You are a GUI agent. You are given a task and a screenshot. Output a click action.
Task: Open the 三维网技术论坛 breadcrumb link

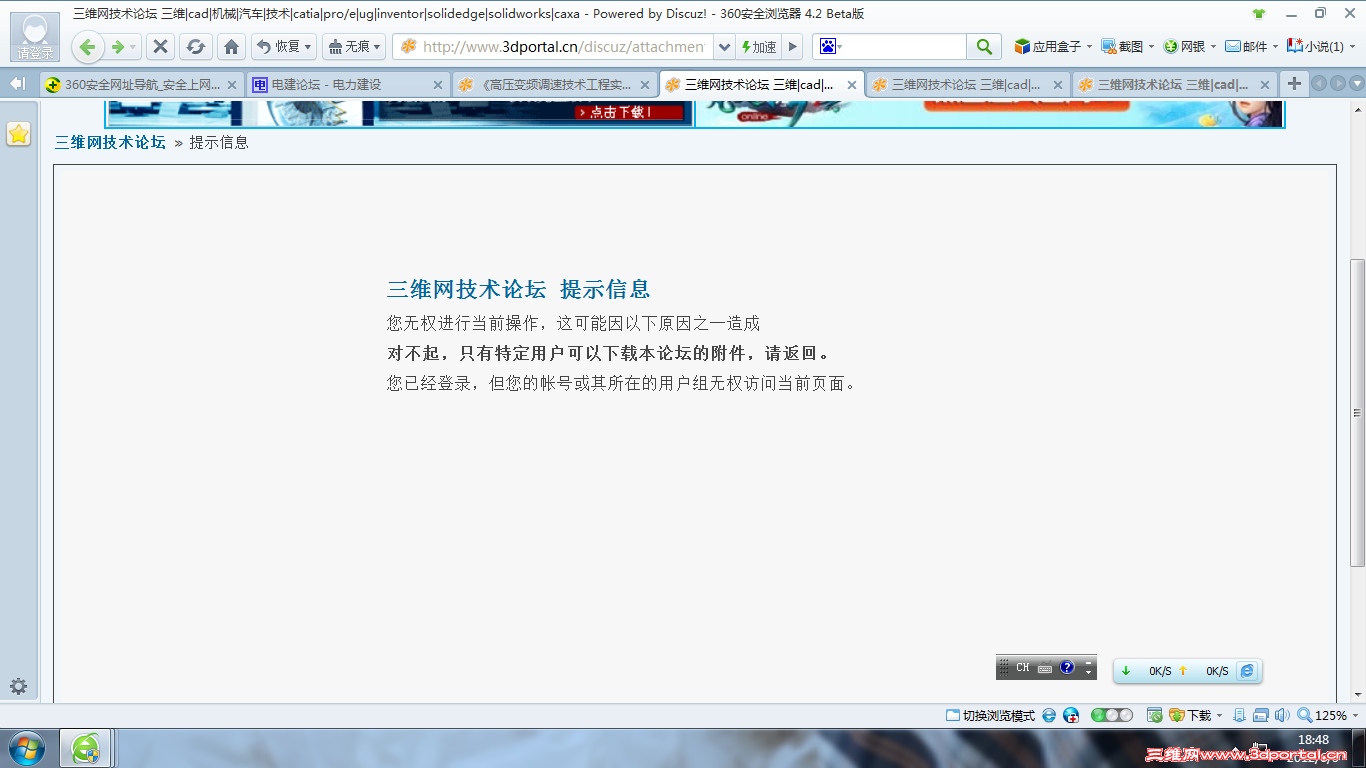108,143
